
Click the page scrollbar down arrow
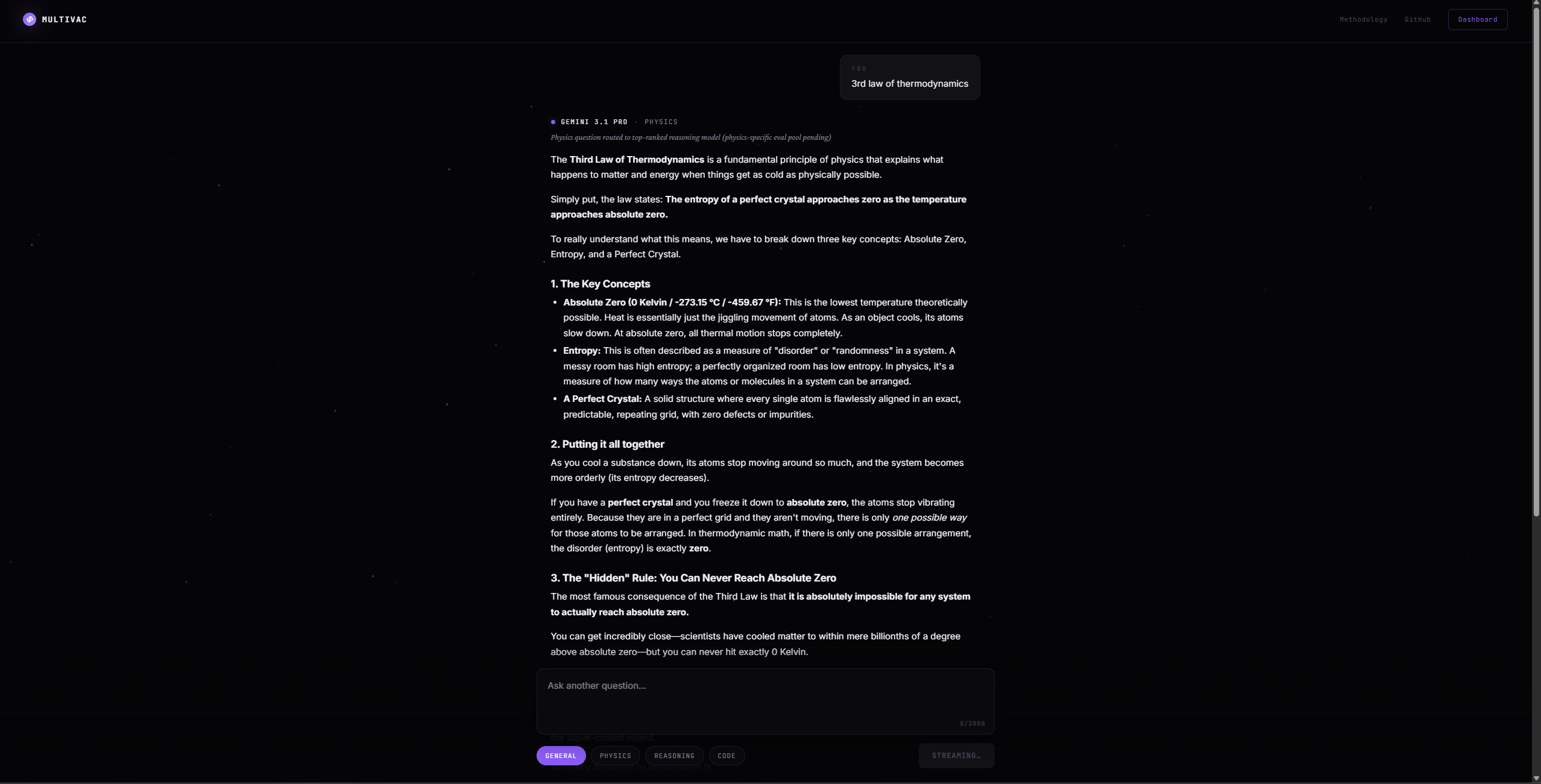point(1536,779)
